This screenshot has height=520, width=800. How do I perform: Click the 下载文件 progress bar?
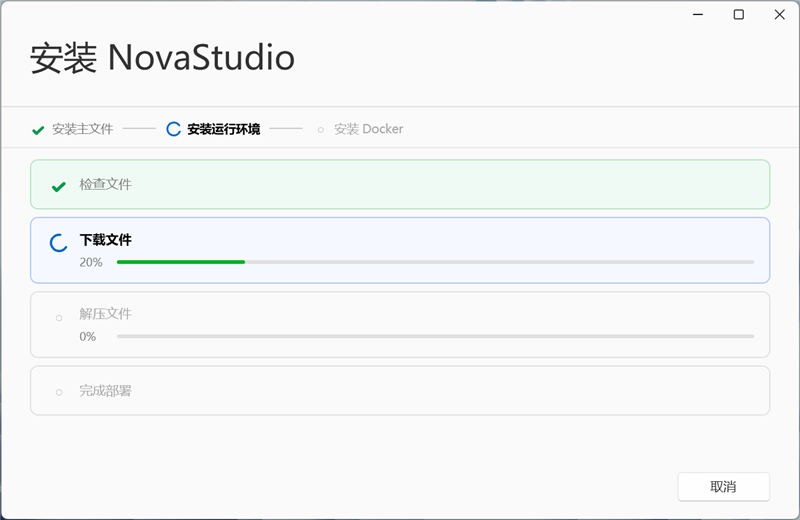point(435,262)
